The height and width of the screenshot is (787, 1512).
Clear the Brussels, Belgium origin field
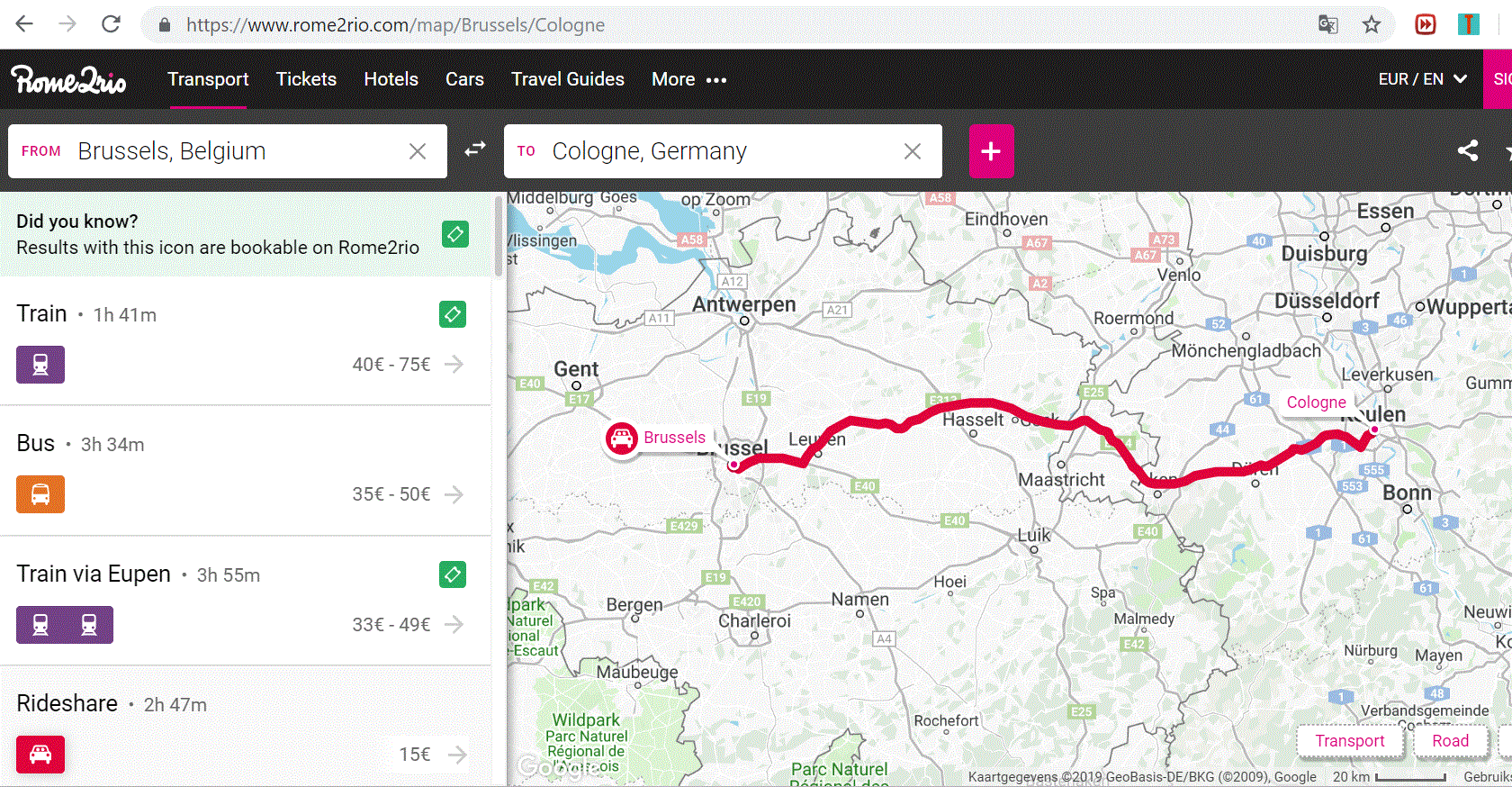coord(418,151)
